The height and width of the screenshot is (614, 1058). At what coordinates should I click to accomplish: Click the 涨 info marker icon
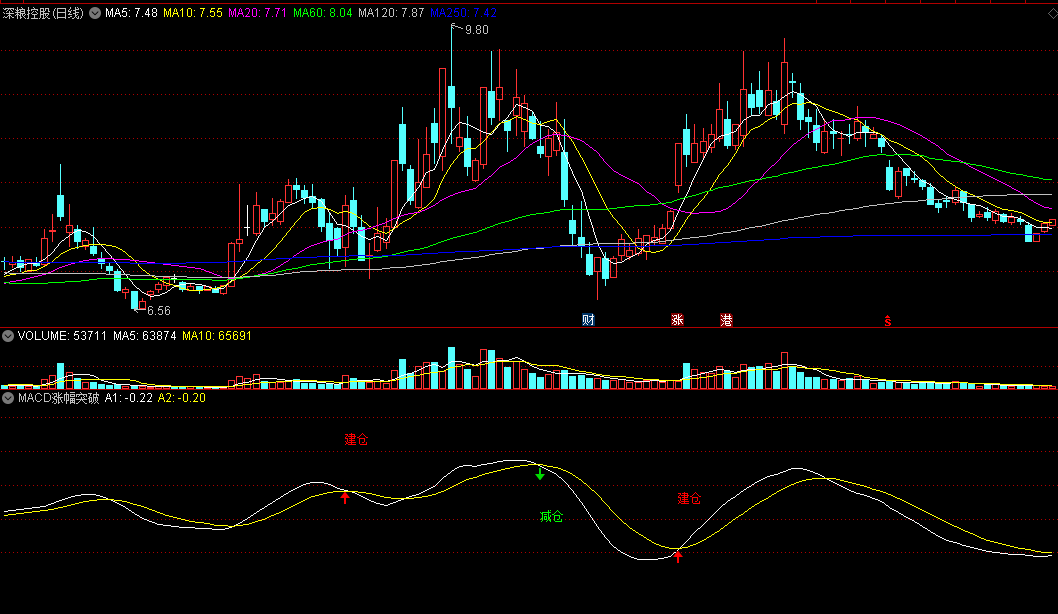(x=677, y=320)
